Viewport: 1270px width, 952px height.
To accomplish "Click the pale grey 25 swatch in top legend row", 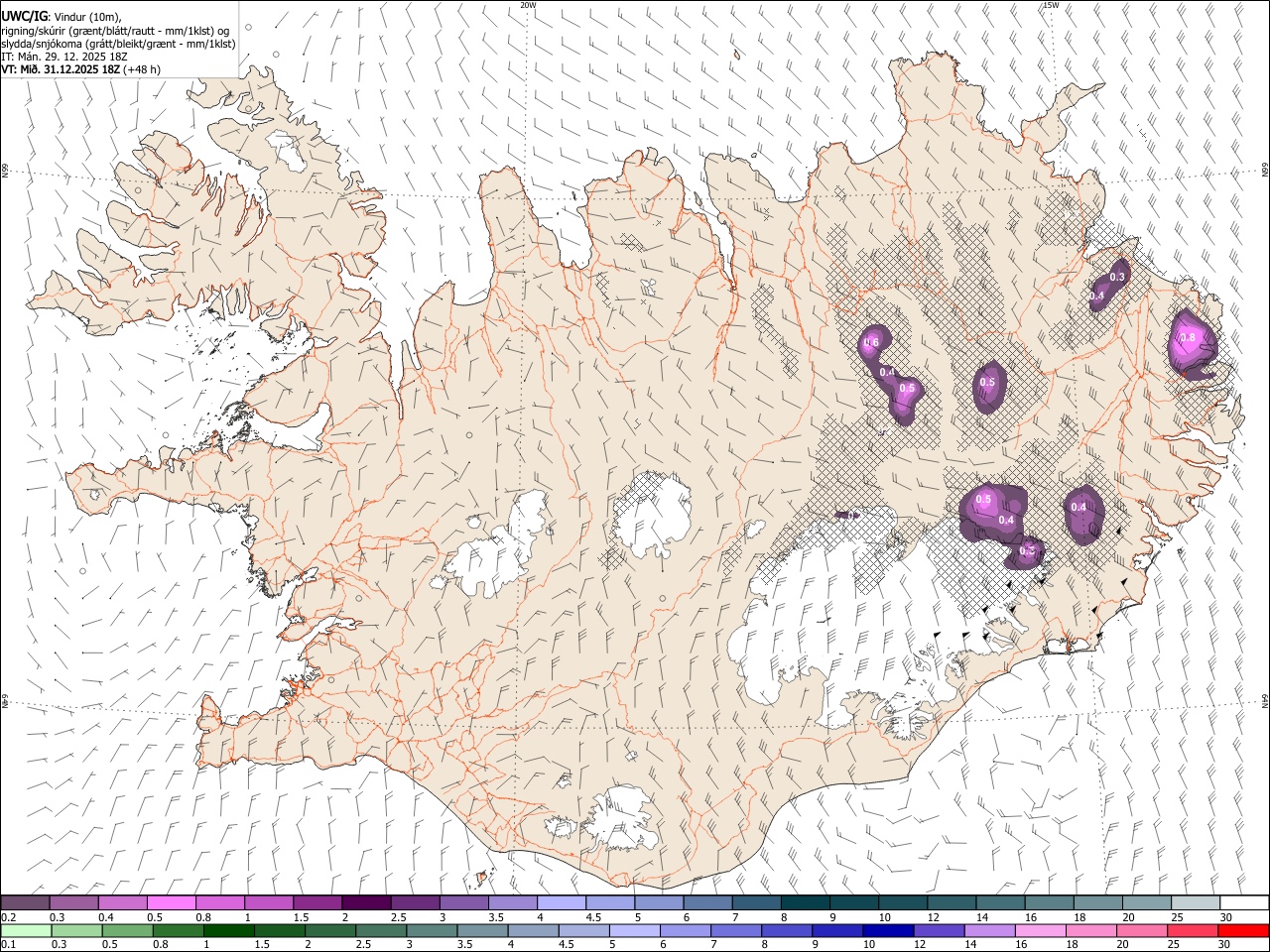I will (x=1196, y=903).
